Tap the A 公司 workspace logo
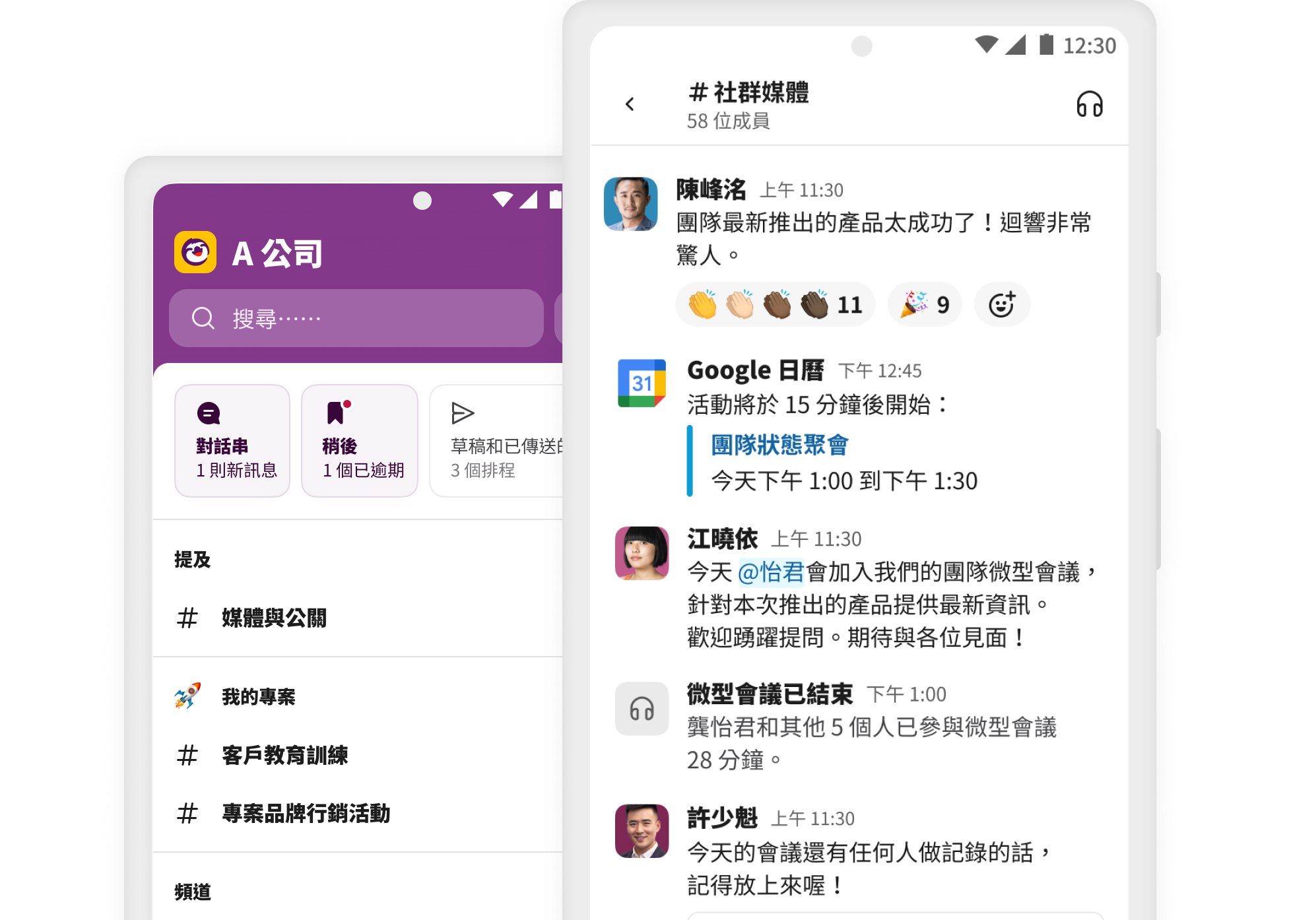Viewport: 1316px width, 920px height. coord(195,253)
